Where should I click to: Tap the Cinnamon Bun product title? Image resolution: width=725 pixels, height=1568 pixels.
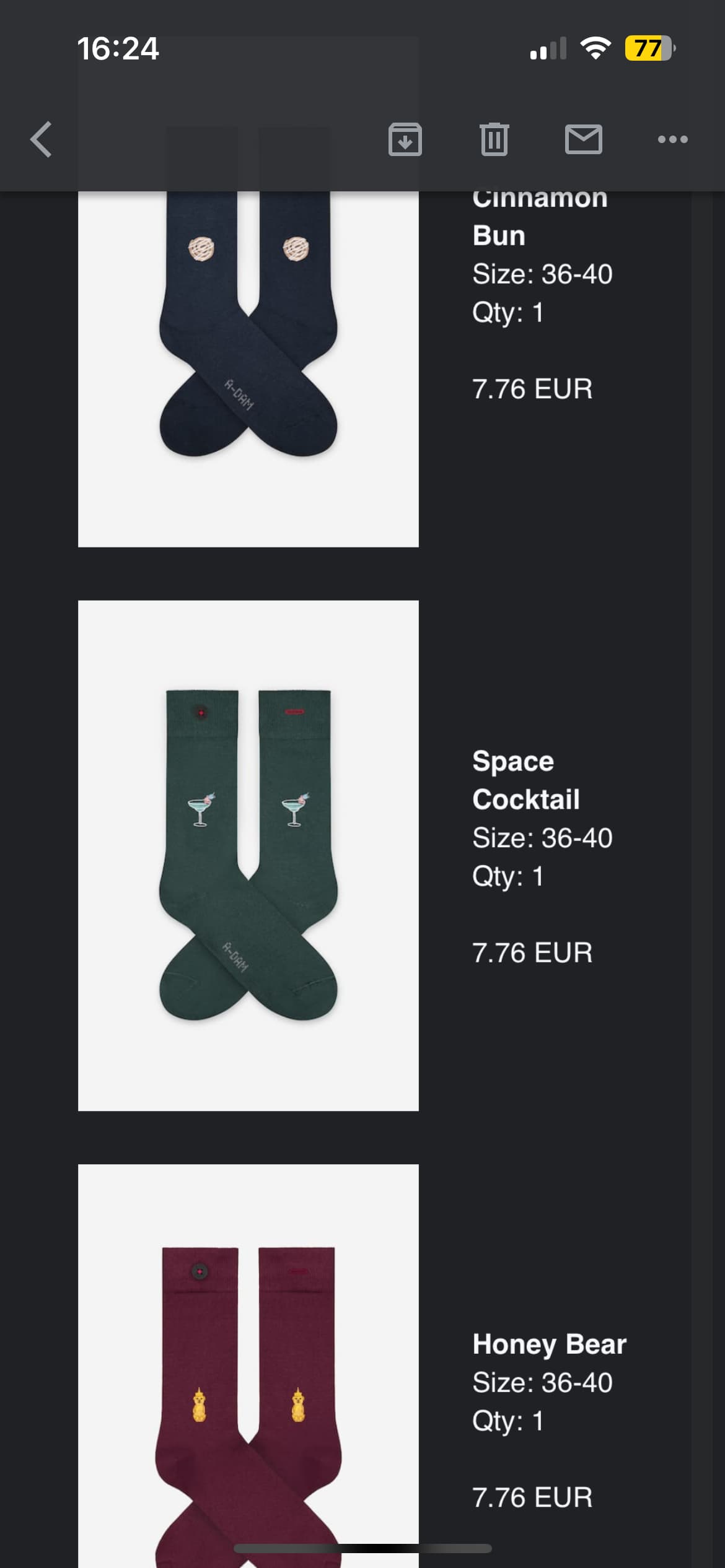tap(540, 217)
